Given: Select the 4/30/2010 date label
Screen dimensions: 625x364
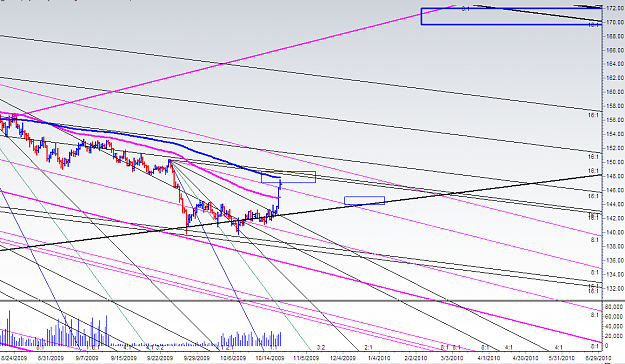Looking at the screenshot, I should pyautogui.click(x=525, y=358).
